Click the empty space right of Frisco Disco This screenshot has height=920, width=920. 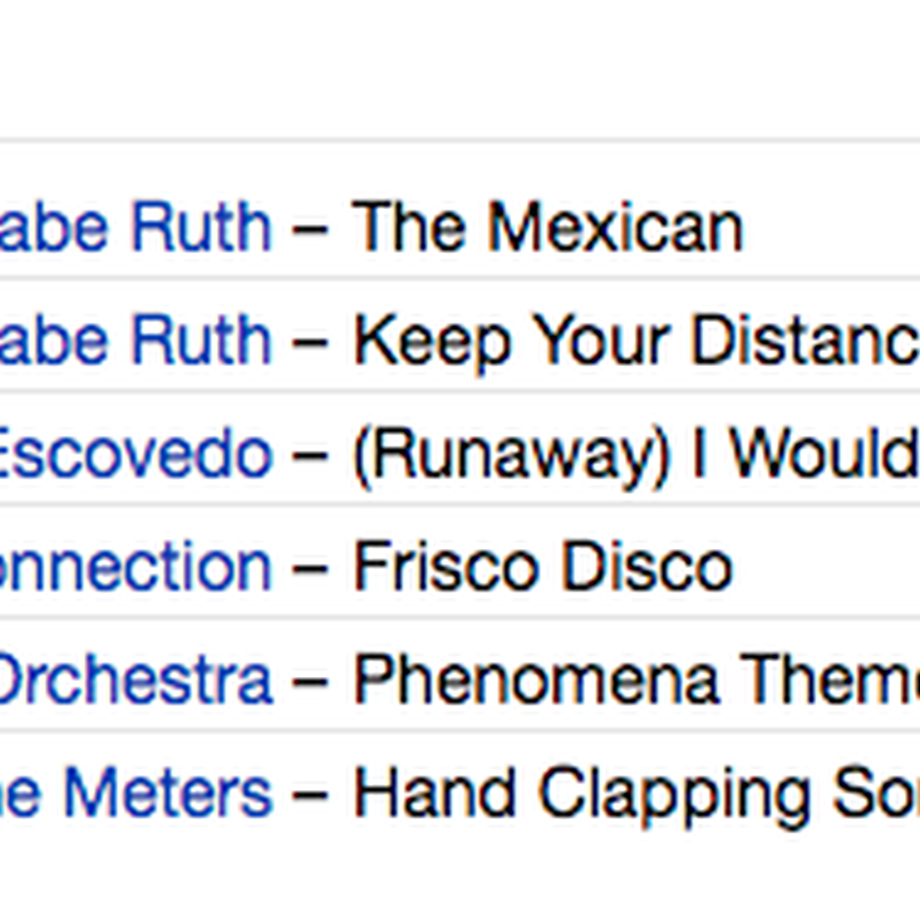coord(827,567)
